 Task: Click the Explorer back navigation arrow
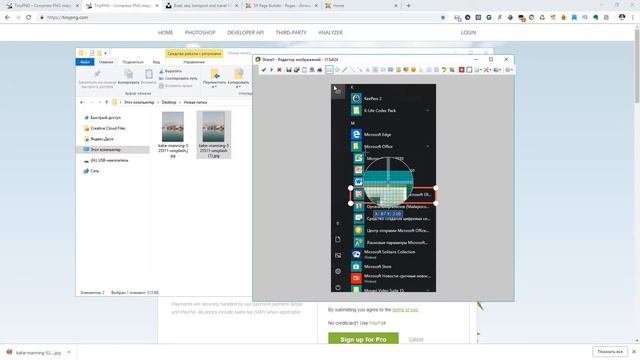[82, 102]
